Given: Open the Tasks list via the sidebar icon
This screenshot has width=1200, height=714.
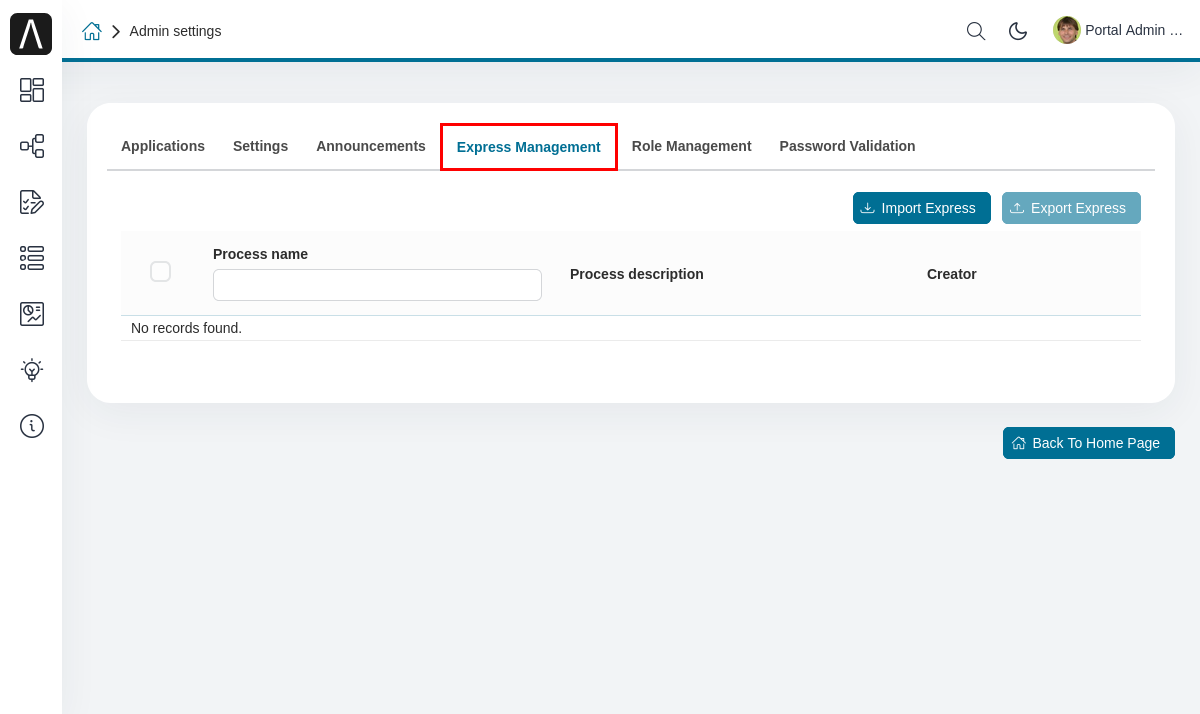Looking at the screenshot, I should pyautogui.click(x=31, y=202).
